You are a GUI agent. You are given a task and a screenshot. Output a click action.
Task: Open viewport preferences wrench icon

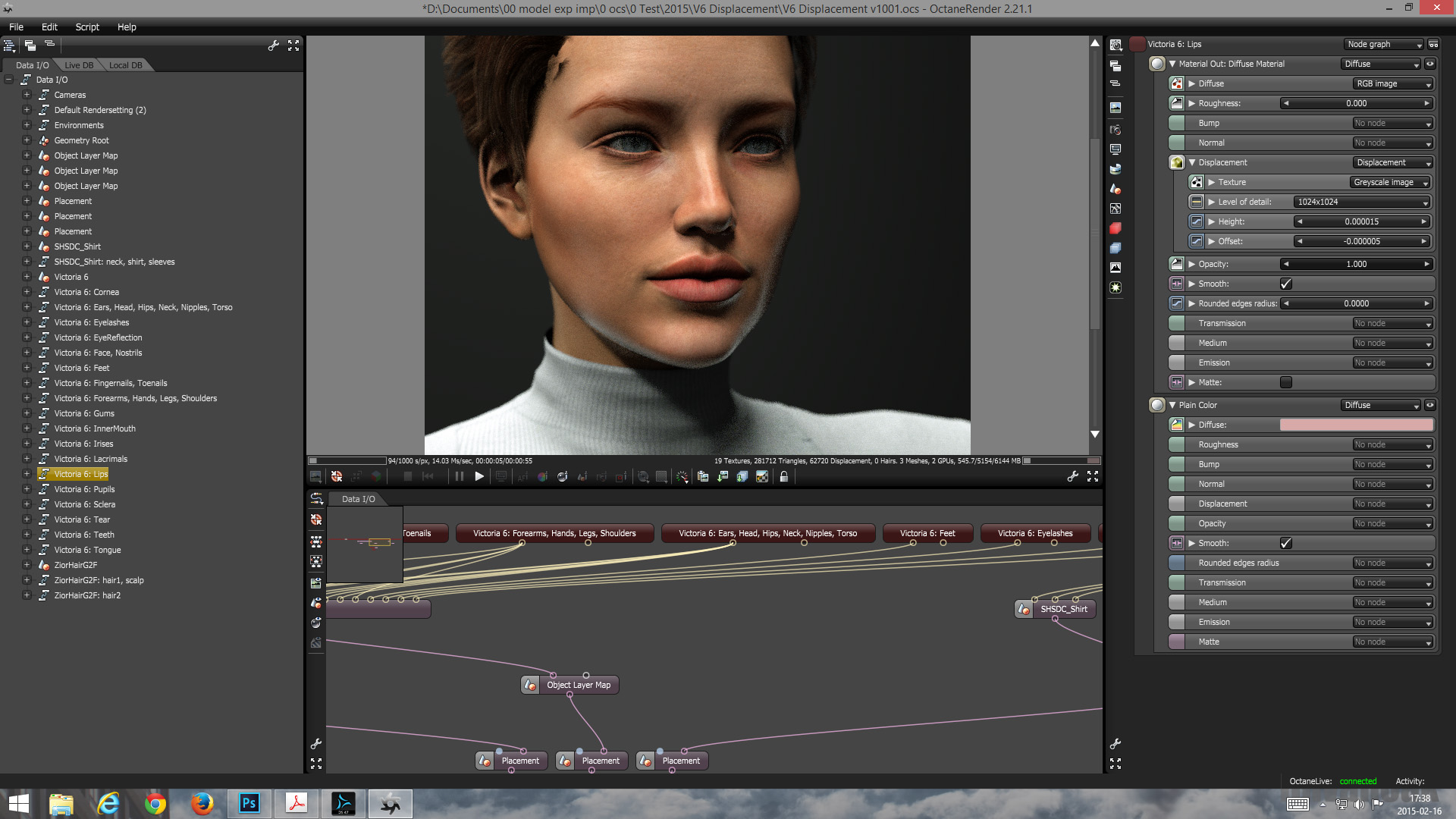pos(1072,476)
